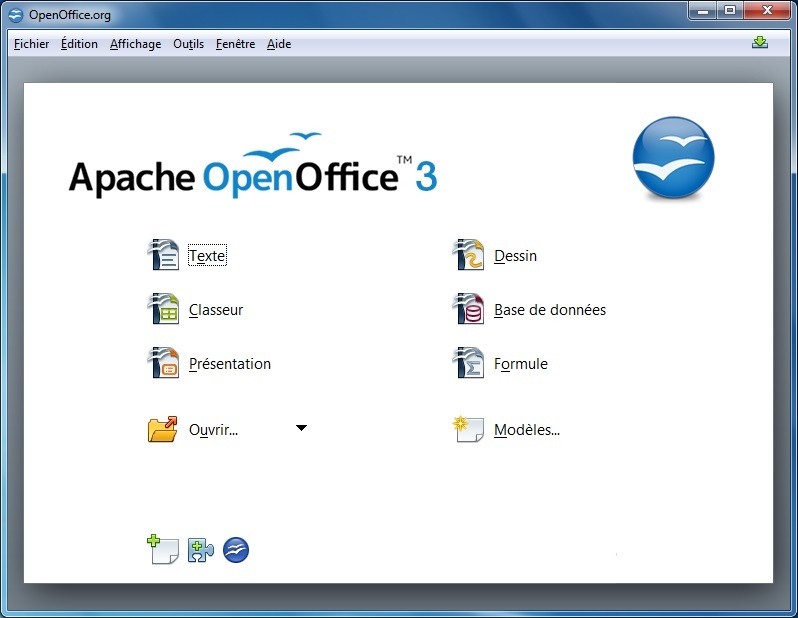This screenshot has width=798, height=618.
Task: Click the puzzle-piece extensions icon at bottom
Action: (200, 550)
